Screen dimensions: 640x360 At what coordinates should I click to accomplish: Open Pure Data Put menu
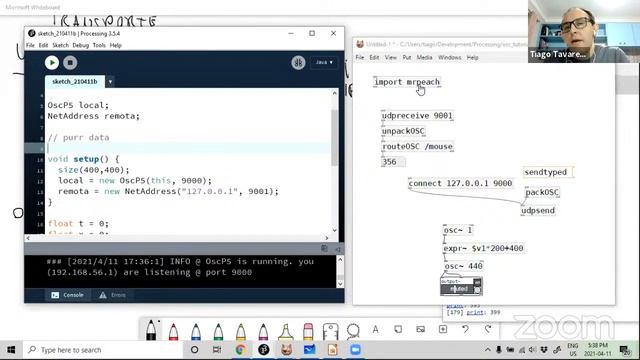click(407, 58)
